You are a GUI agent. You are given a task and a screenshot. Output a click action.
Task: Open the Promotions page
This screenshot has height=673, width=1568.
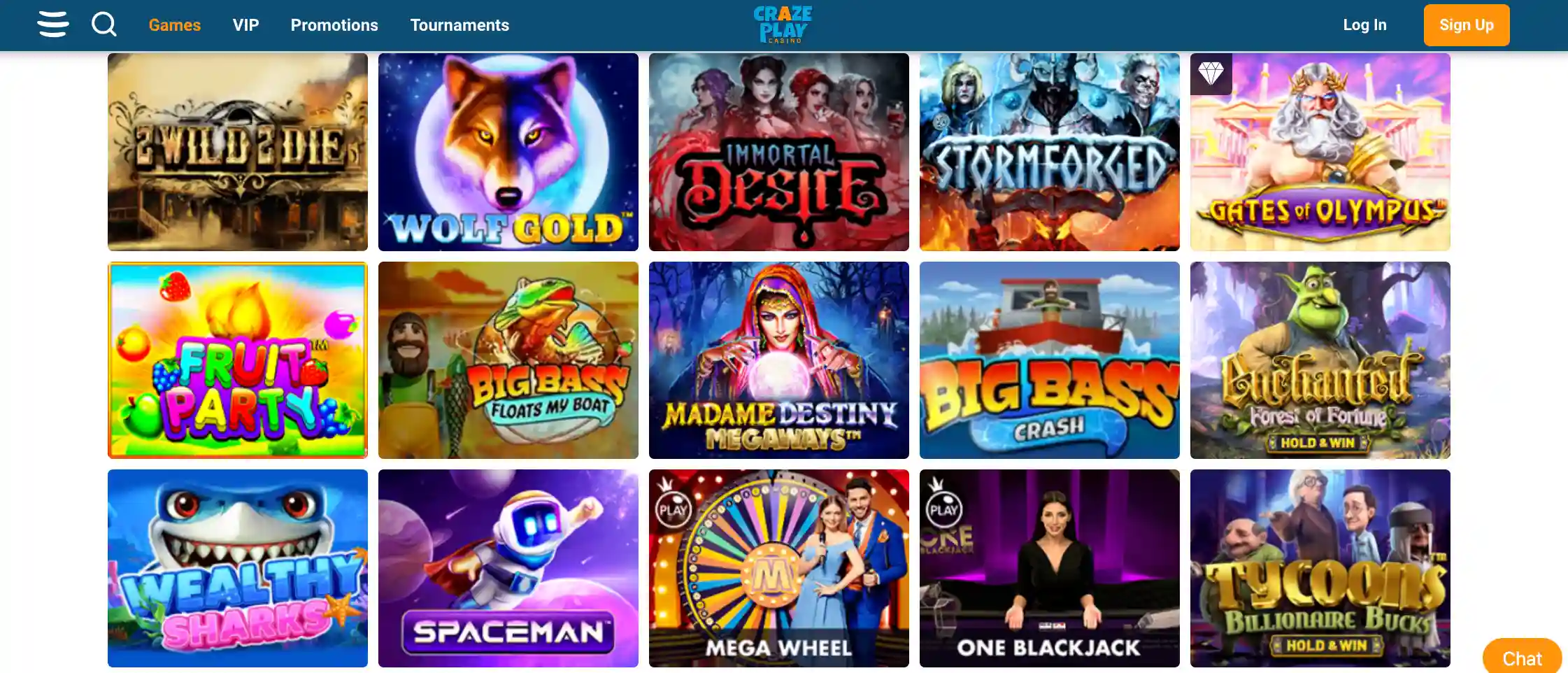[334, 25]
